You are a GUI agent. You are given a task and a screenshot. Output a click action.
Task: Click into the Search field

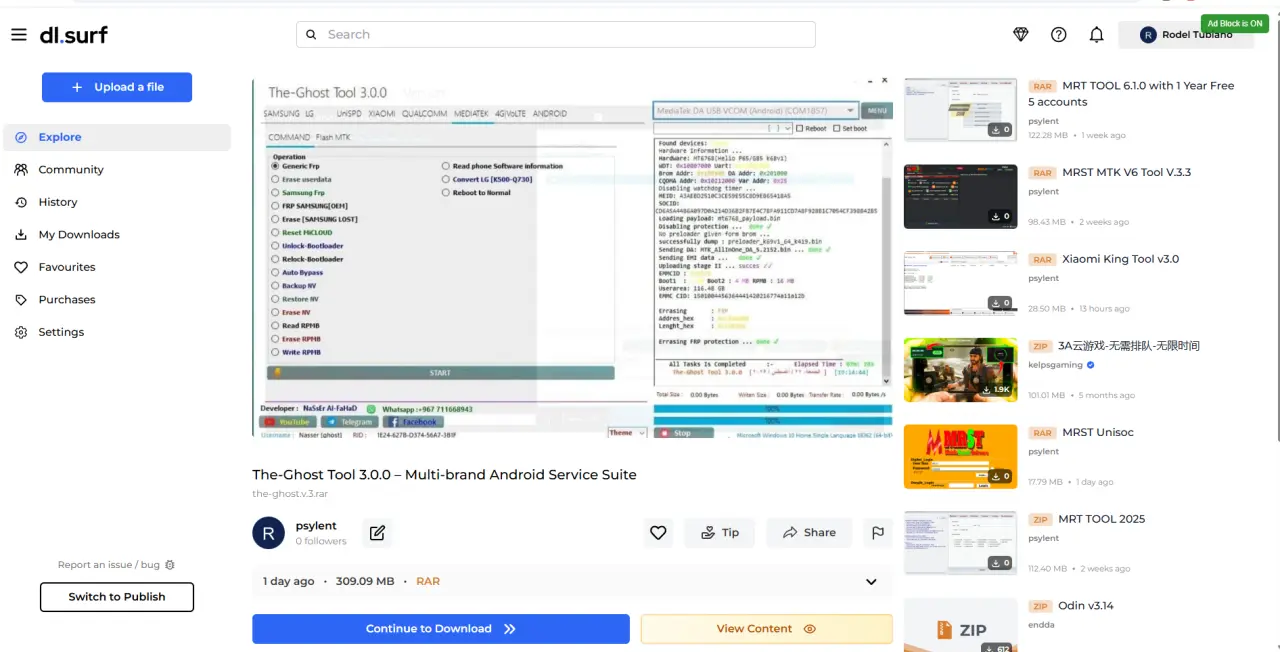pos(556,35)
